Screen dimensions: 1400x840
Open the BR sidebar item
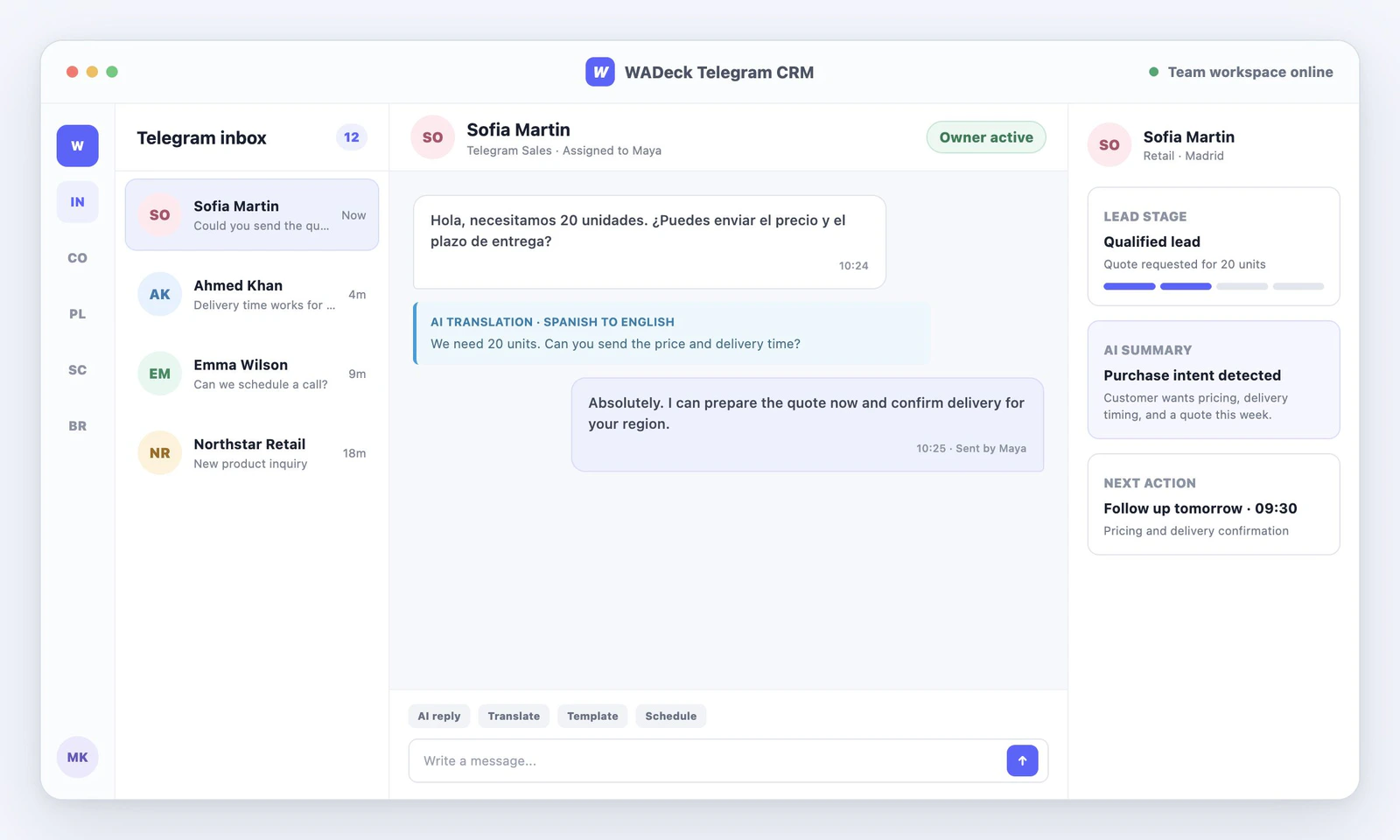78,426
